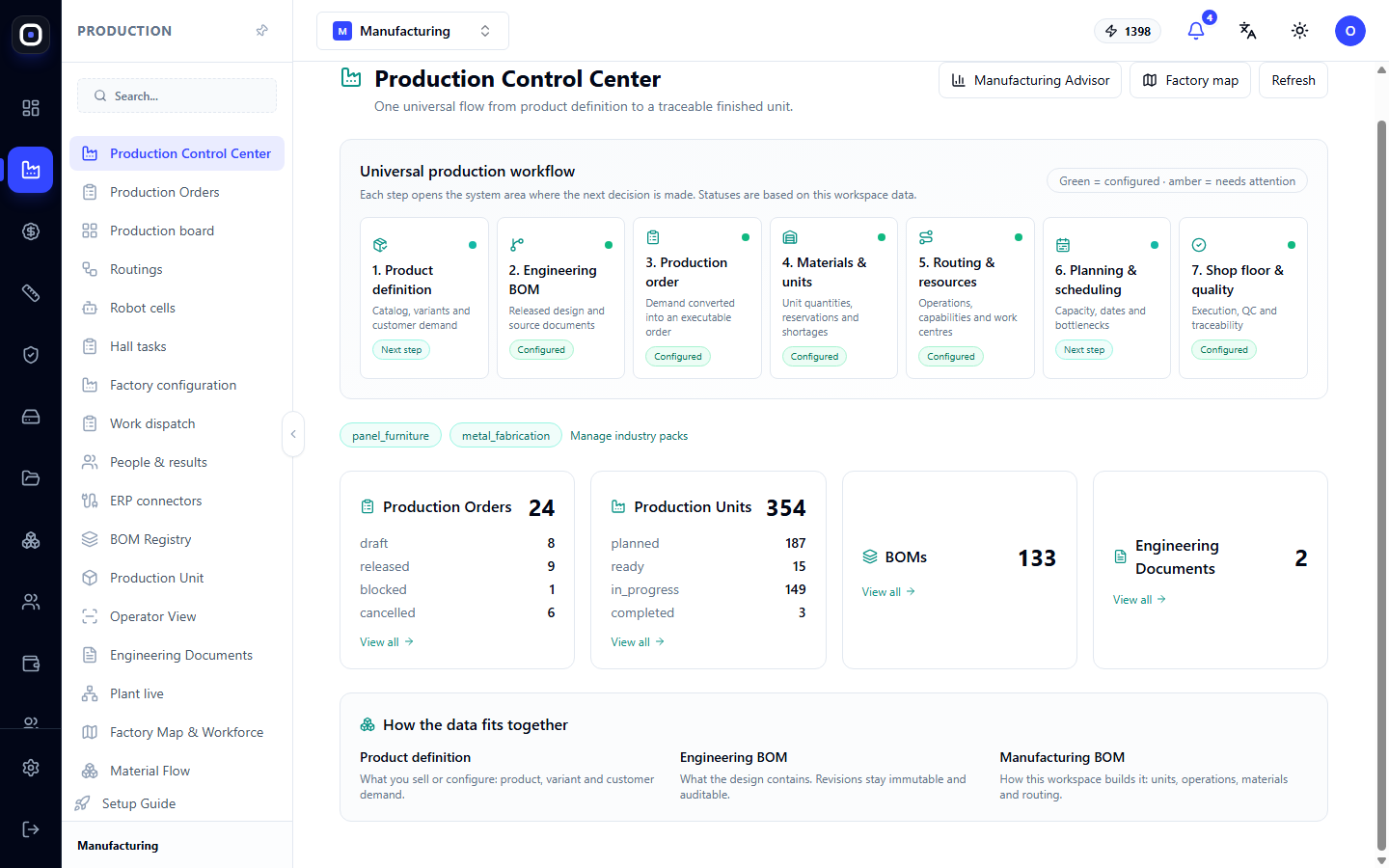Image resolution: width=1389 pixels, height=868 pixels.
Task: Focus the sidebar Search field
Action: coord(177,95)
